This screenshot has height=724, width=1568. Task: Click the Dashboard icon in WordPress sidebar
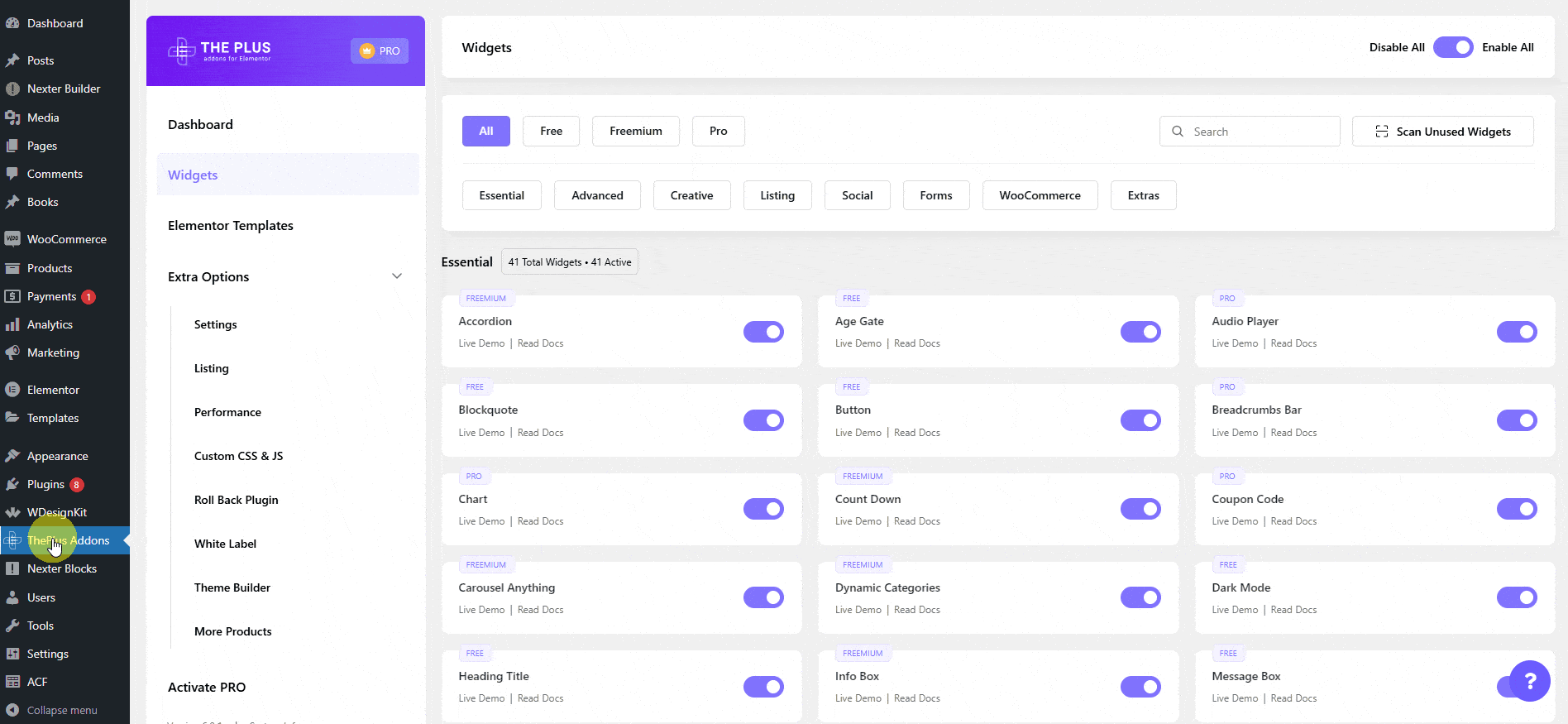12,23
